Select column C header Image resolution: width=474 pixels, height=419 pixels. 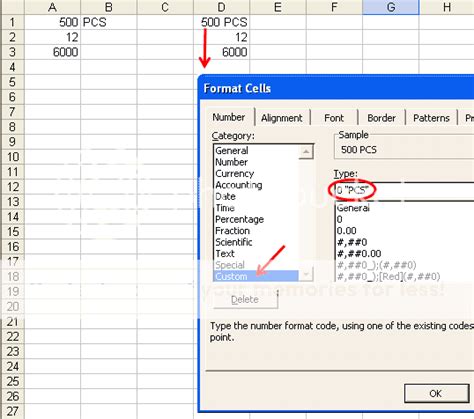(165, 7)
